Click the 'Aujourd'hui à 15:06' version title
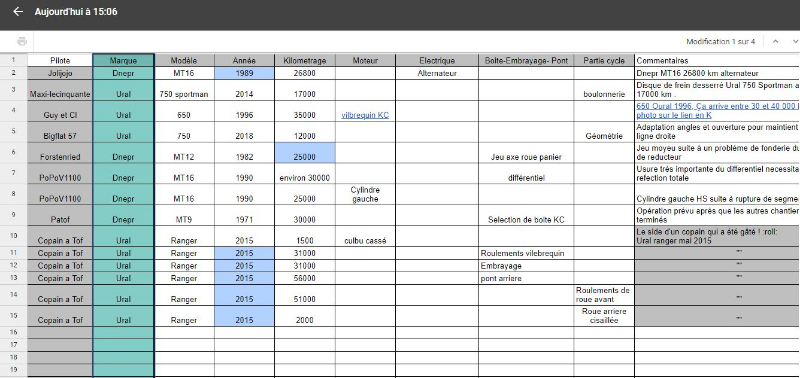The image size is (800, 378). click(x=76, y=12)
